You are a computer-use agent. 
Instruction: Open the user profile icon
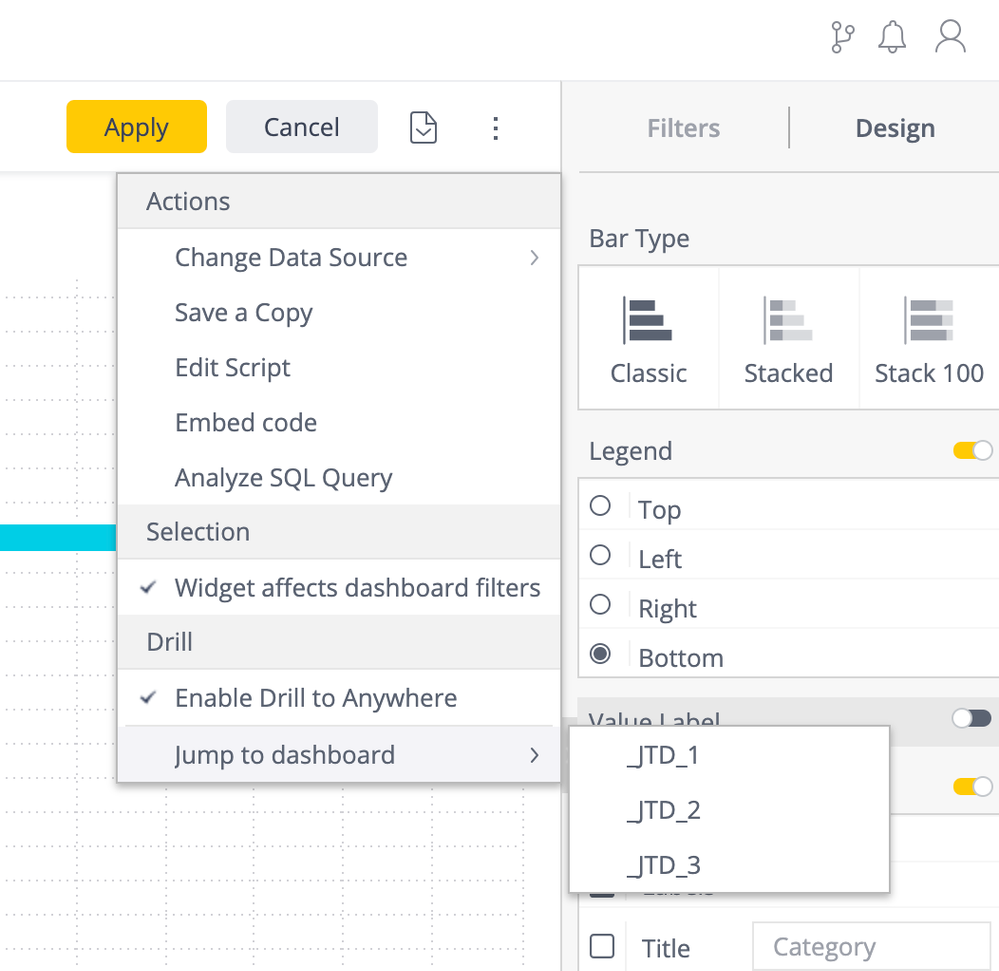click(950, 38)
